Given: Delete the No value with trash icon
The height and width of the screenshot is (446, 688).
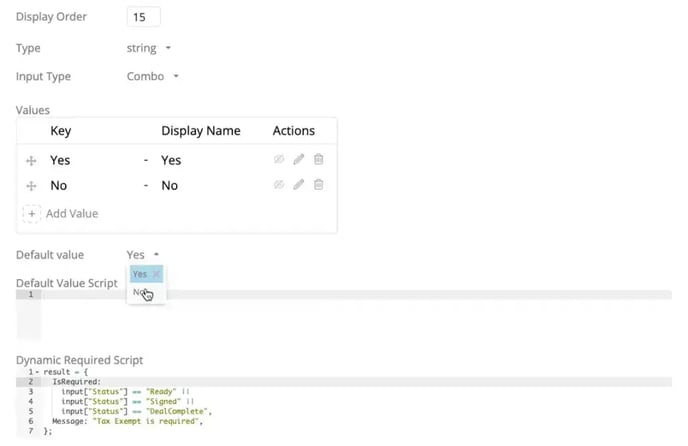Looking at the screenshot, I should [x=318, y=185].
